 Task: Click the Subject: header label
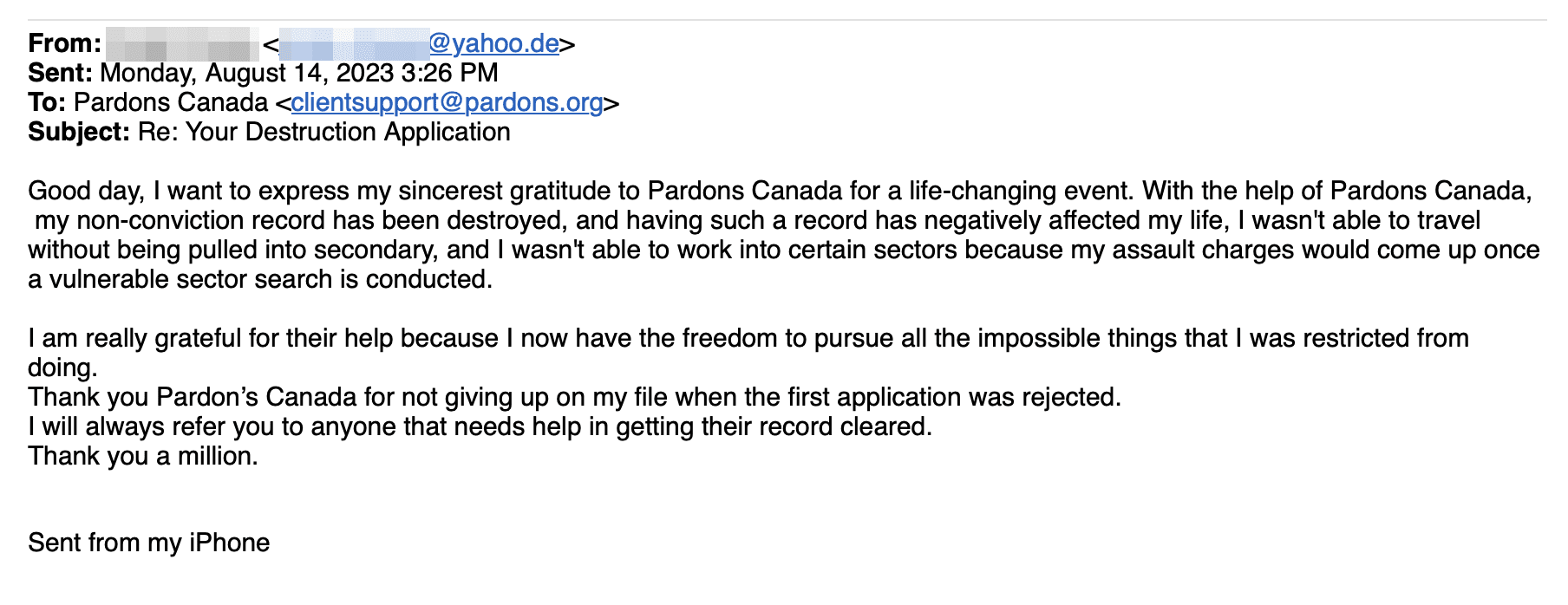point(79,132)
